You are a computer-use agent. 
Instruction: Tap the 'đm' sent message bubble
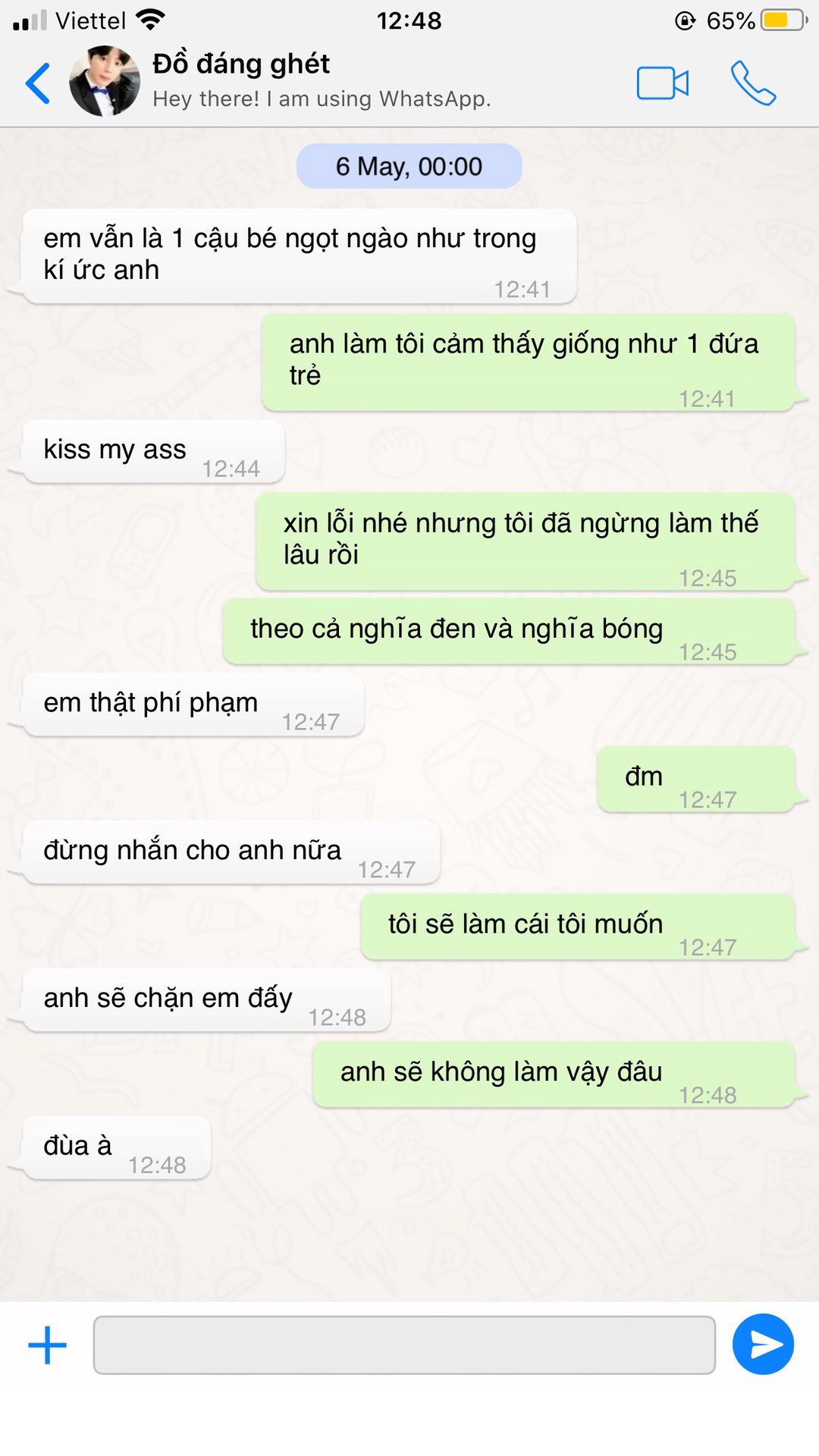(696, 780)
